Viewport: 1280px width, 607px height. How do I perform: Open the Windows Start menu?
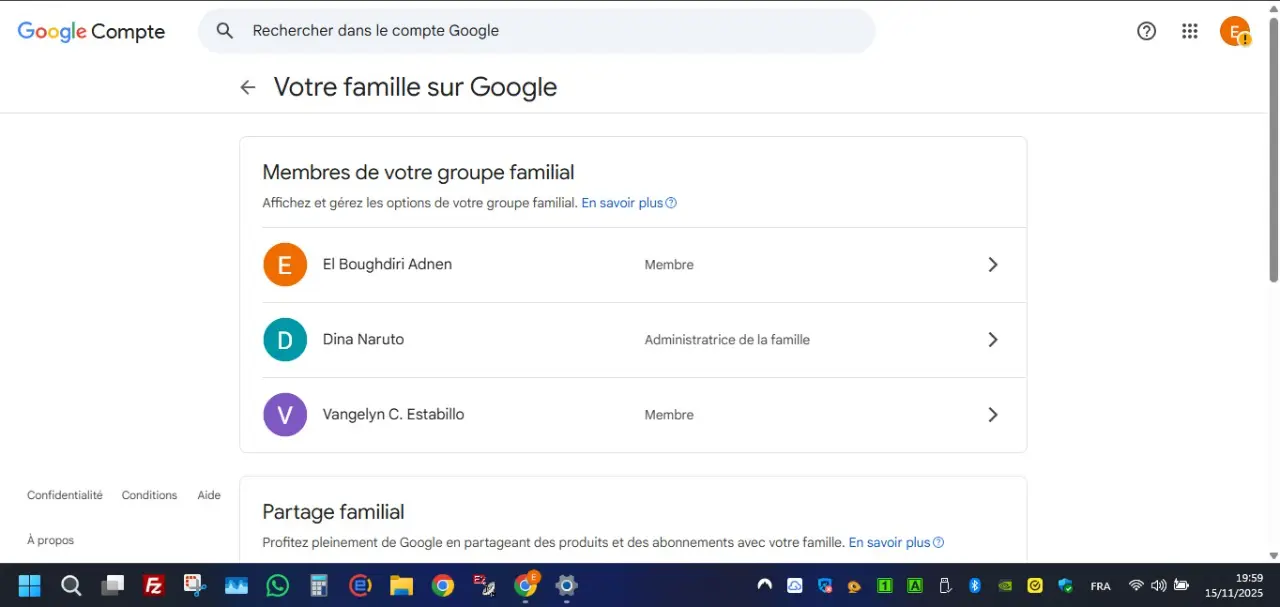(x=29, y=586)
